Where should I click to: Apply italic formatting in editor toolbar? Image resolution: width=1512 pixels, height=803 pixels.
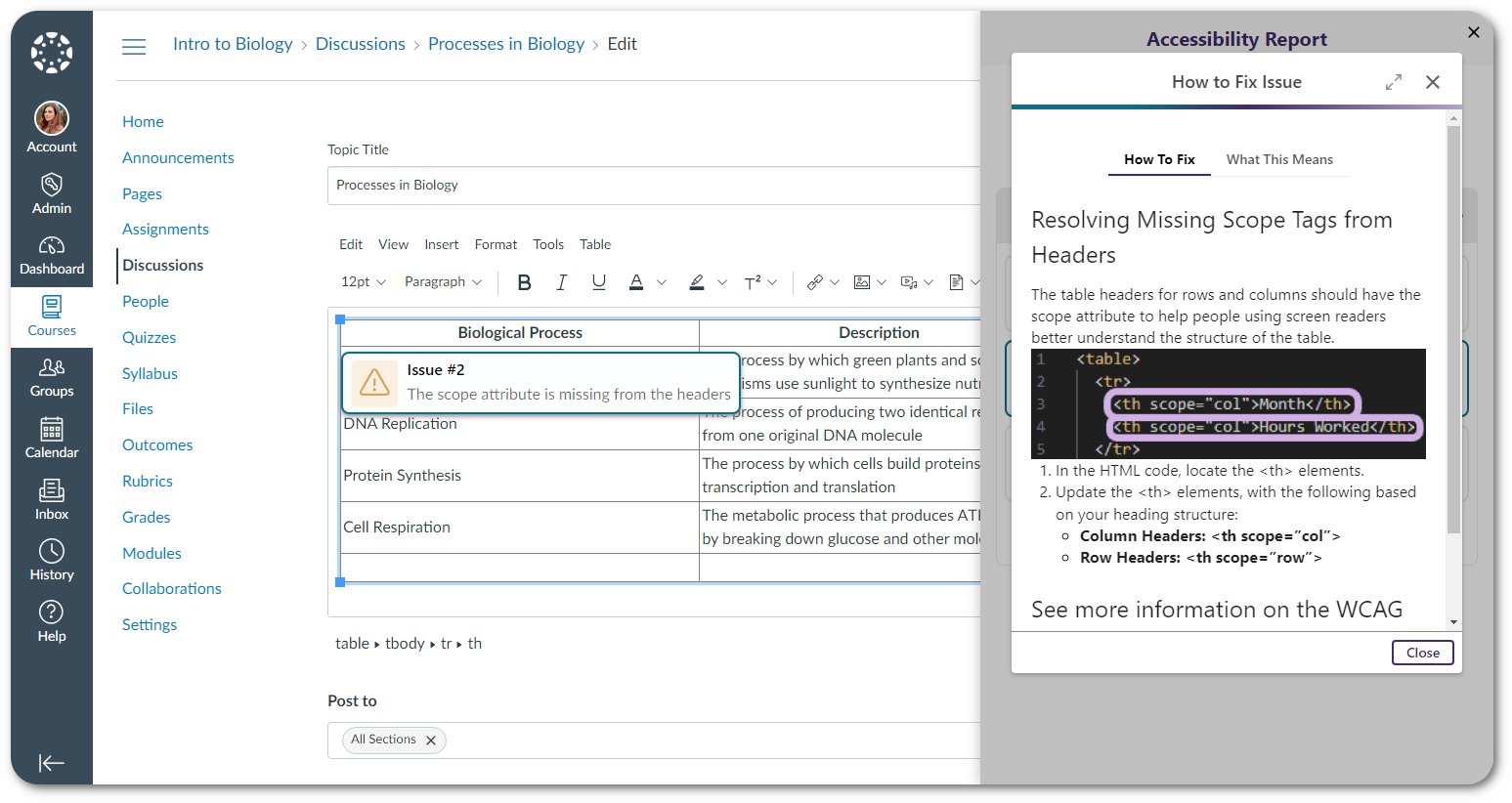[x=561, y=282]
